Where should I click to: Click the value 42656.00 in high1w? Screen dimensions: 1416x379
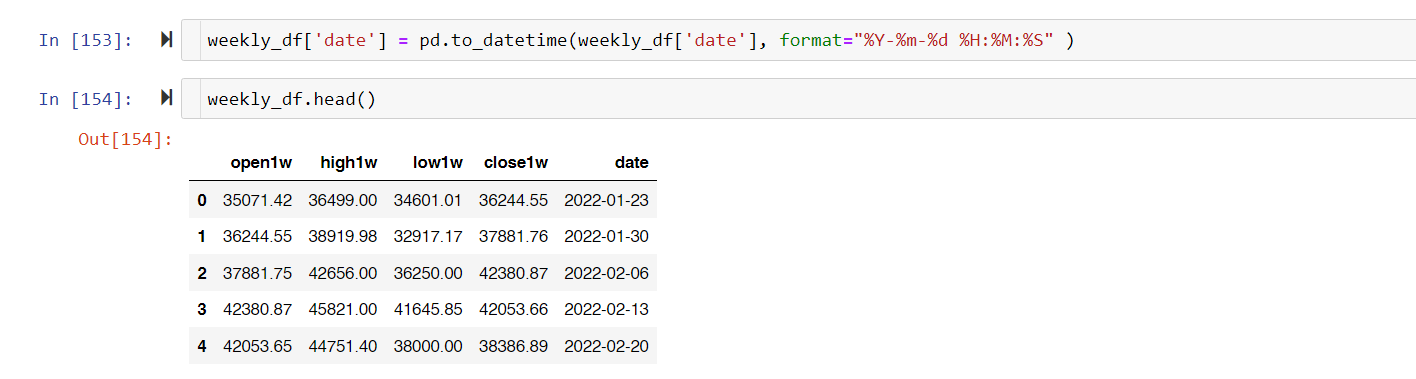(x=343, y=273)
